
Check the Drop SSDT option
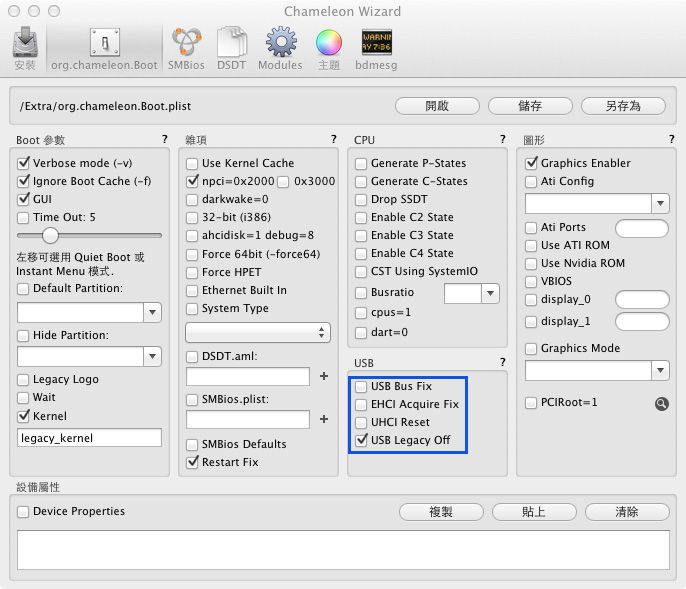[360, 200]
